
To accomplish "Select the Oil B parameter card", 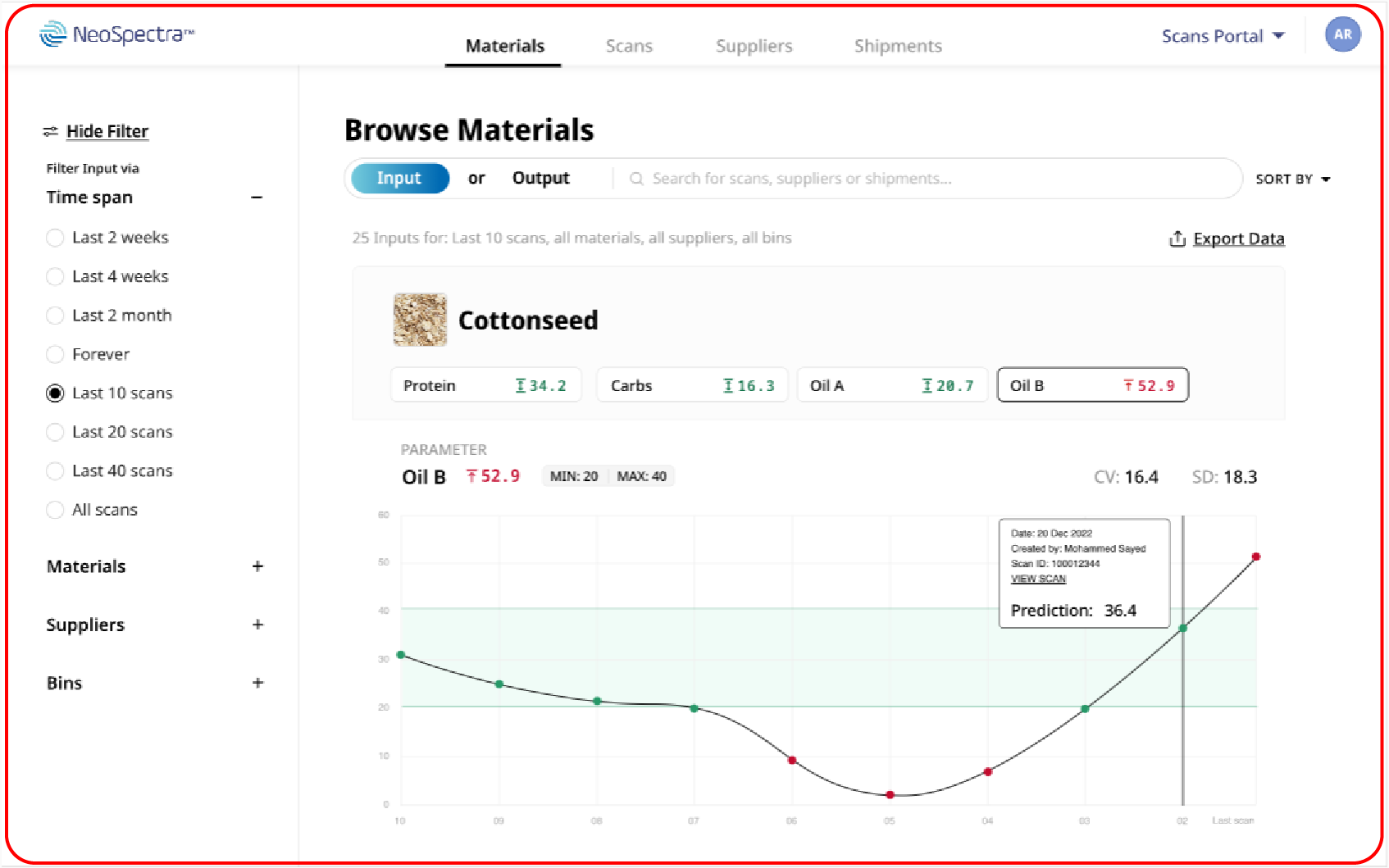I will click(1093, 385).
